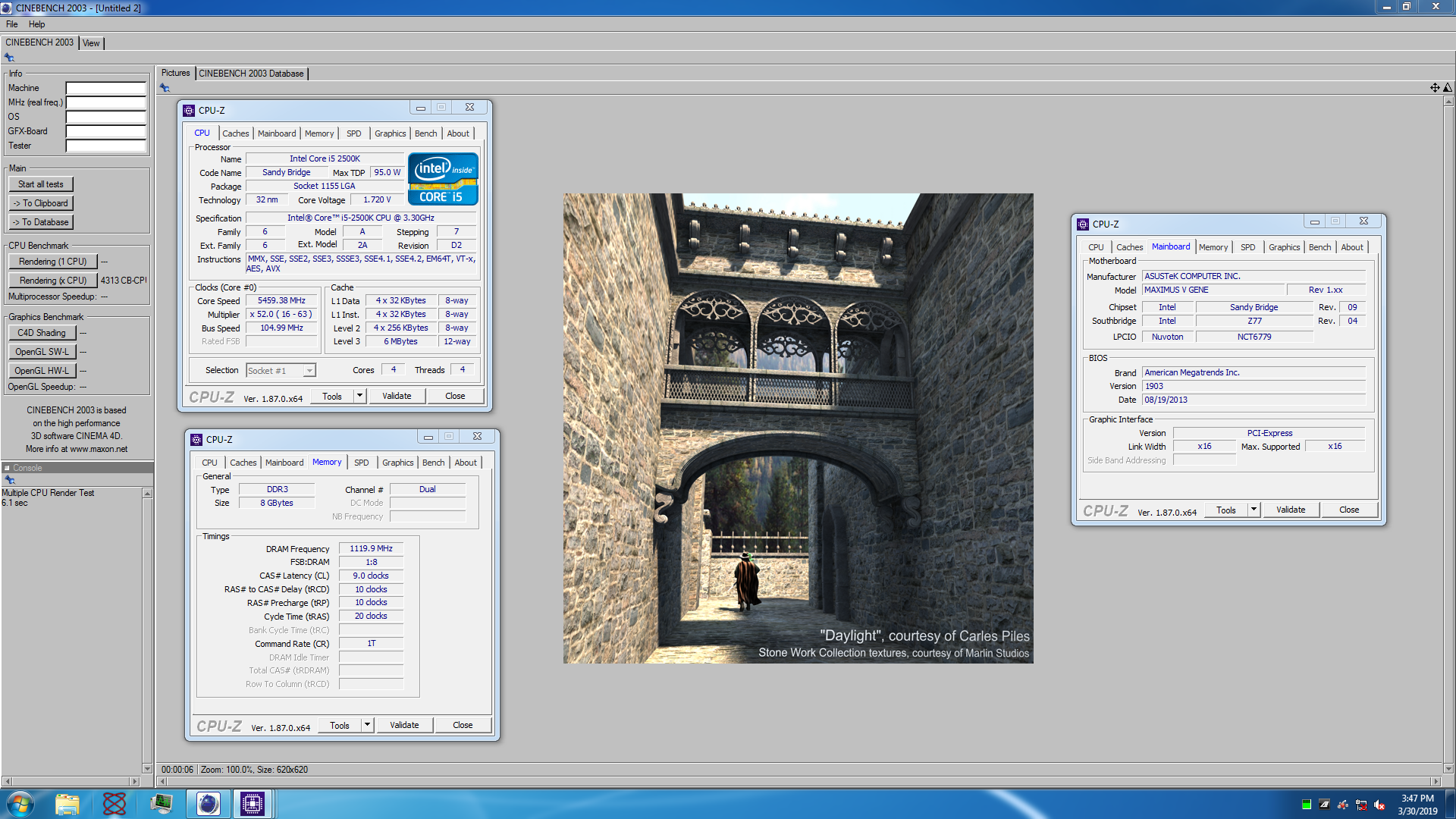Viewport: 1456px width, 819px height.
Task: Click the pin icon below CINEBENCH 2003 tab
Action: pos(9,58)
